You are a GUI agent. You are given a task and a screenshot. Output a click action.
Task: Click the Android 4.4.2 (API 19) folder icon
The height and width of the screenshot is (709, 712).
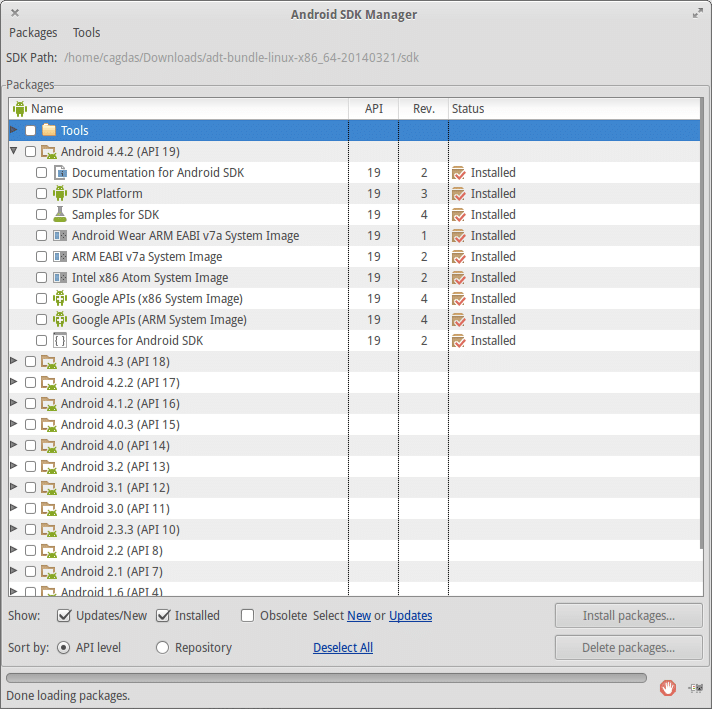point(49,152)
